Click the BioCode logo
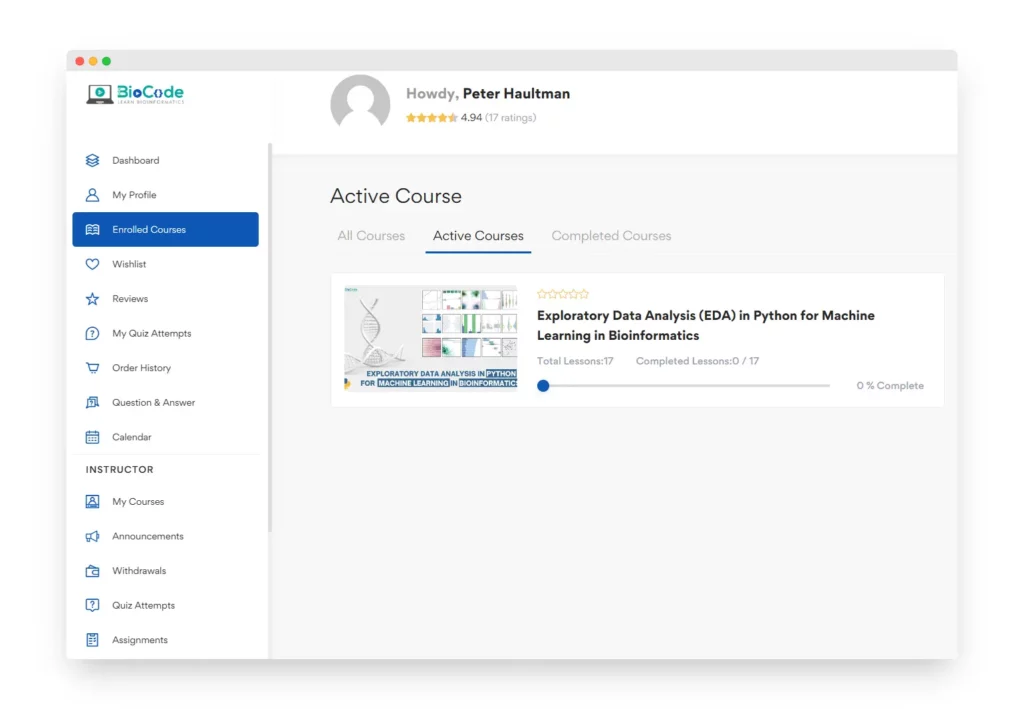This screenshot has width=1024, height=709. (x=135, y=94)
